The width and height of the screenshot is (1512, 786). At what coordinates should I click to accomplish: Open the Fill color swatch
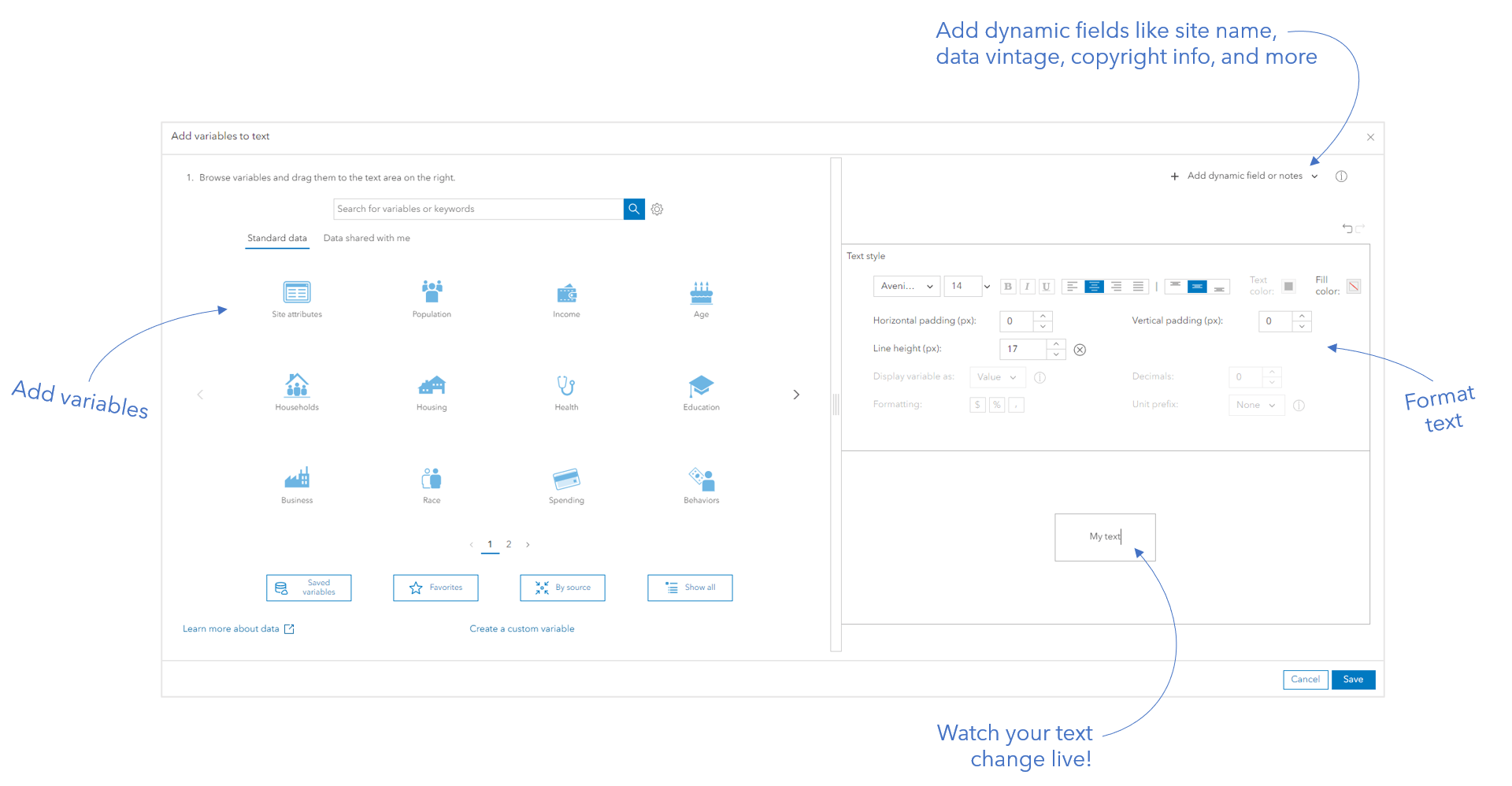[x=1354, y=287]
